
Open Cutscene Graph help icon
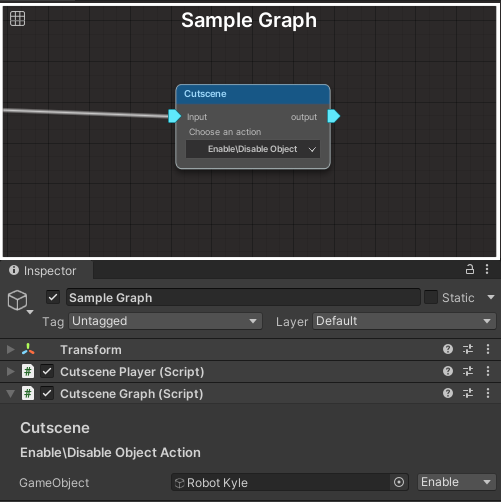point(448,393)
